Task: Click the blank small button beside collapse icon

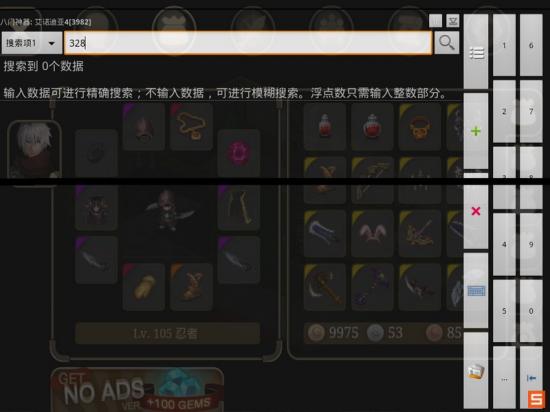Action: [x=436, y=21]
